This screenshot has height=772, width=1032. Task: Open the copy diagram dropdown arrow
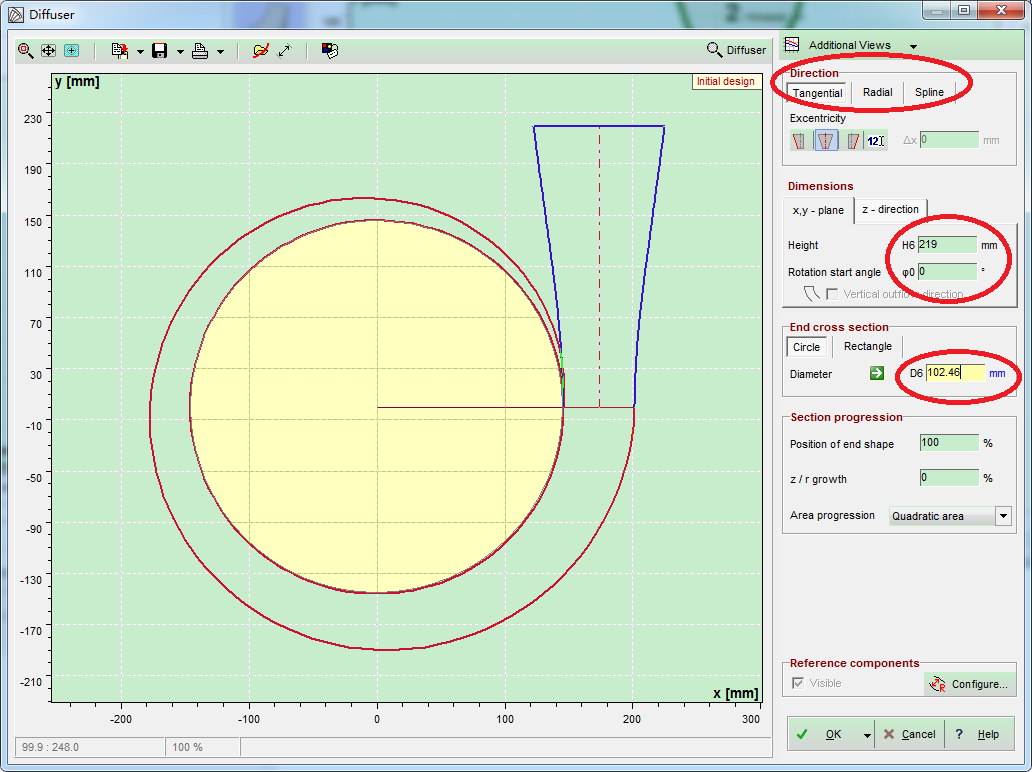140,51
